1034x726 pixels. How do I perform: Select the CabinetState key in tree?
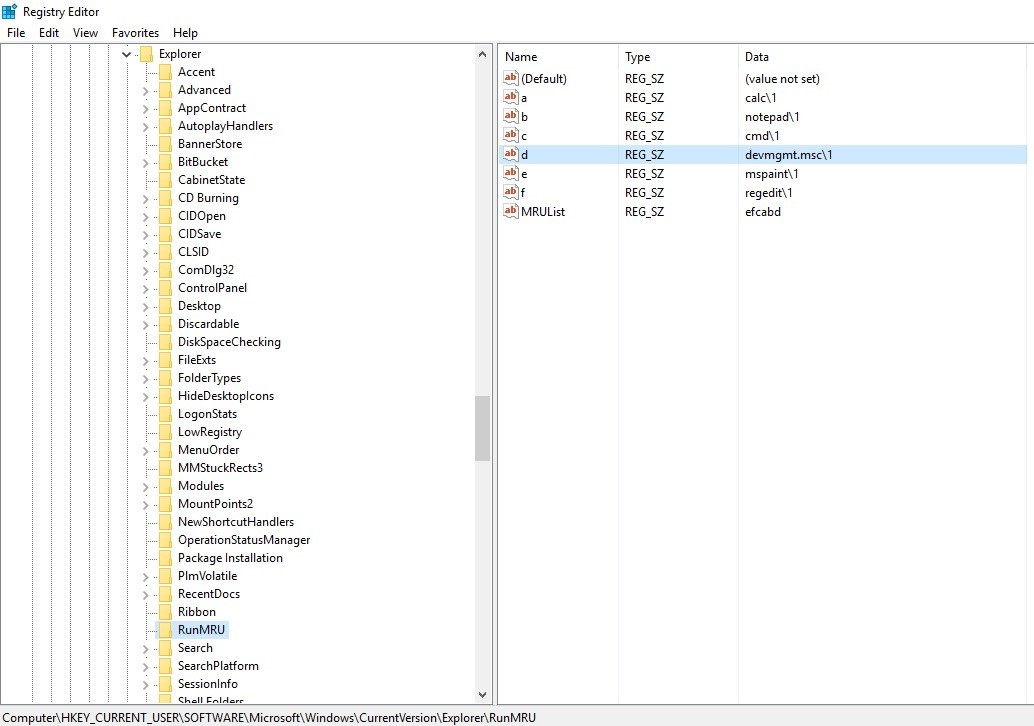click(x=211, y=180)
